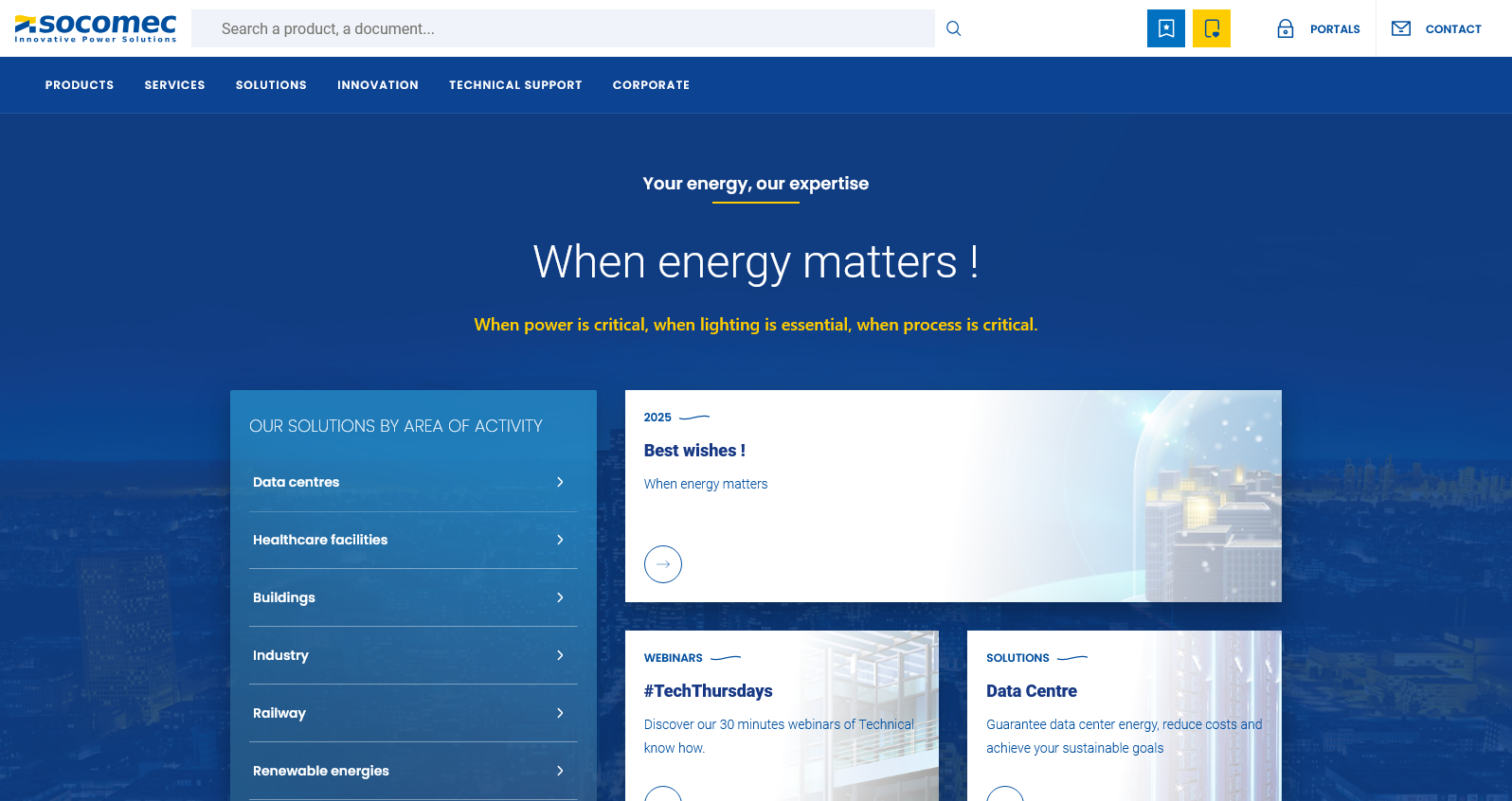Select the Buildings solutions link
The image size is (1512, 801).
tap(284, 597)
